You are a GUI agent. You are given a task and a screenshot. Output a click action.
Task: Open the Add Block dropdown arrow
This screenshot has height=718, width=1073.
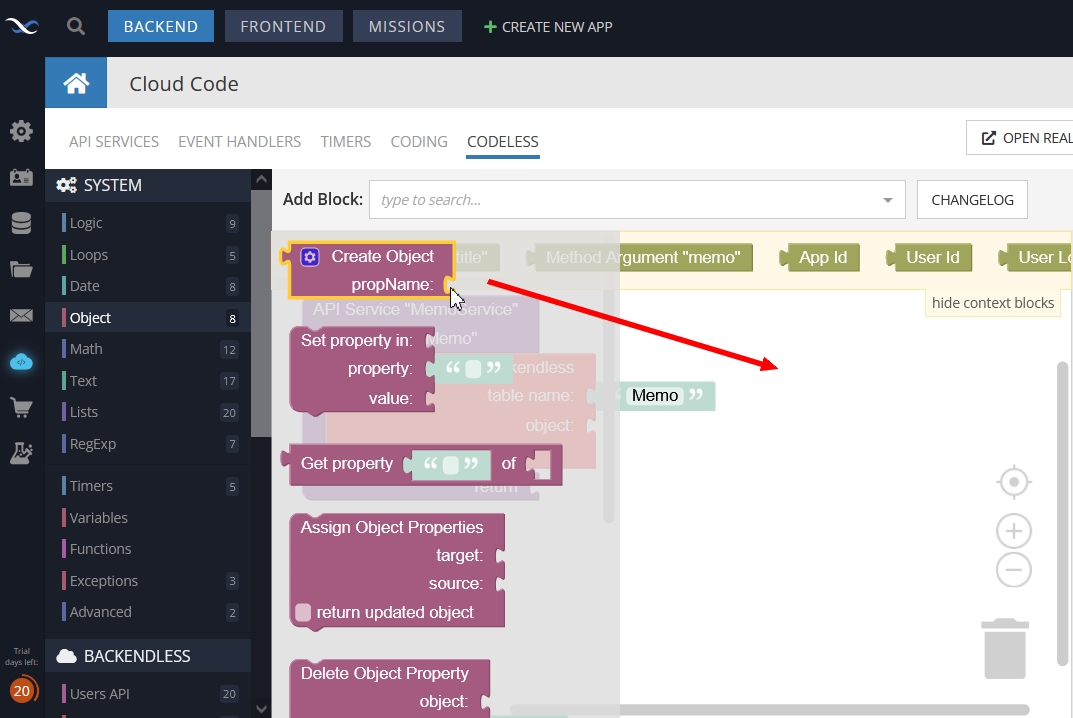tap(888, 200)
